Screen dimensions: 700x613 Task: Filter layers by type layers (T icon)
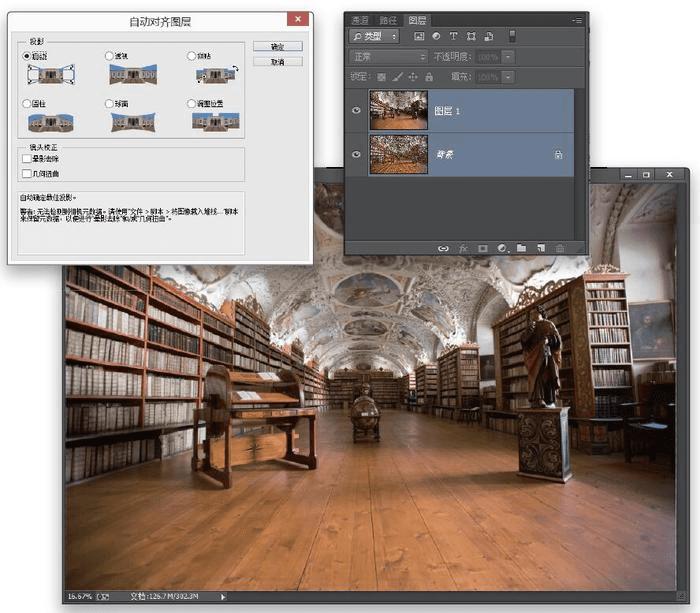click(x=453, y=36)
